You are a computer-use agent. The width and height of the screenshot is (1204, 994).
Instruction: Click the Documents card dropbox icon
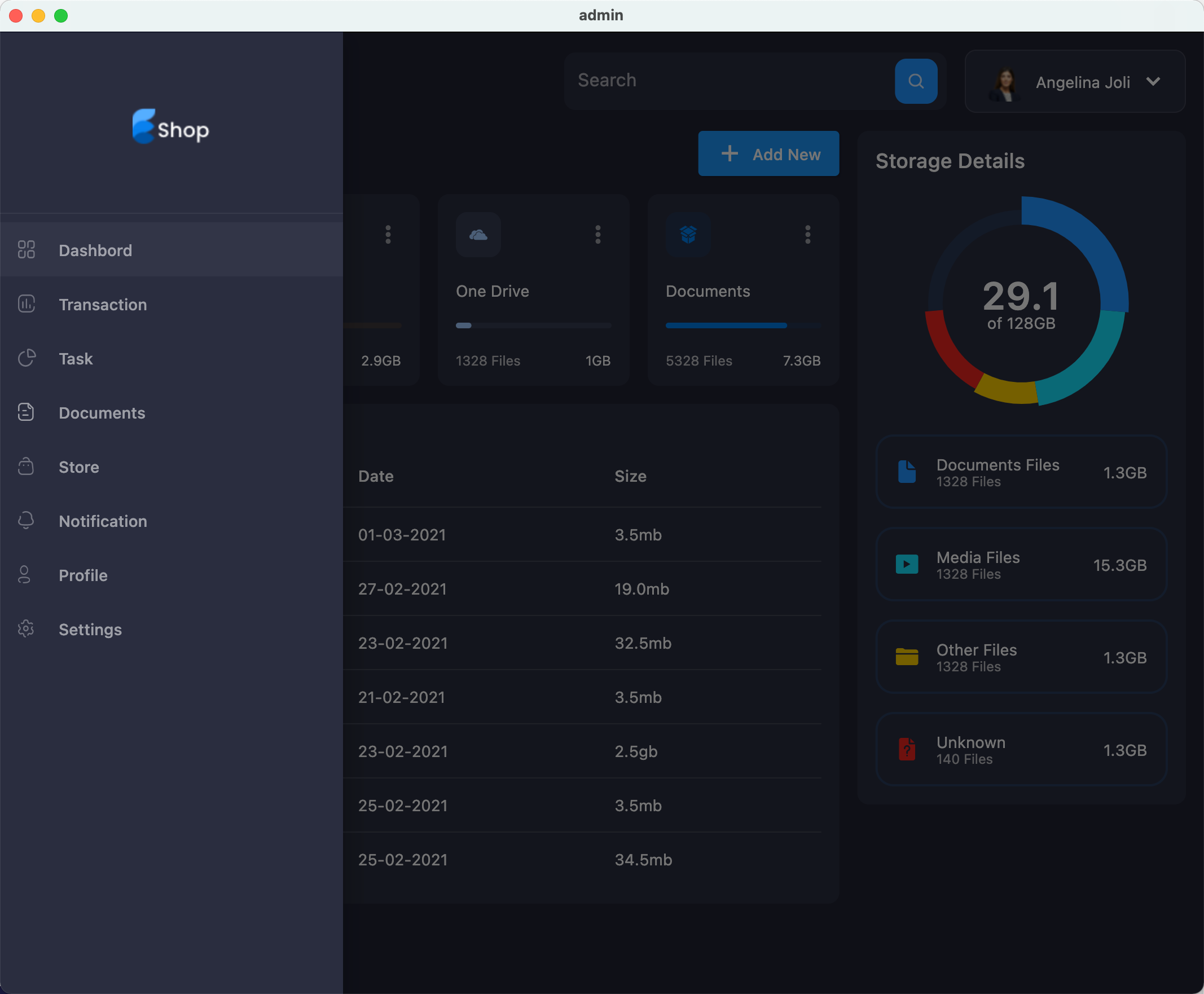pos(688,235)
